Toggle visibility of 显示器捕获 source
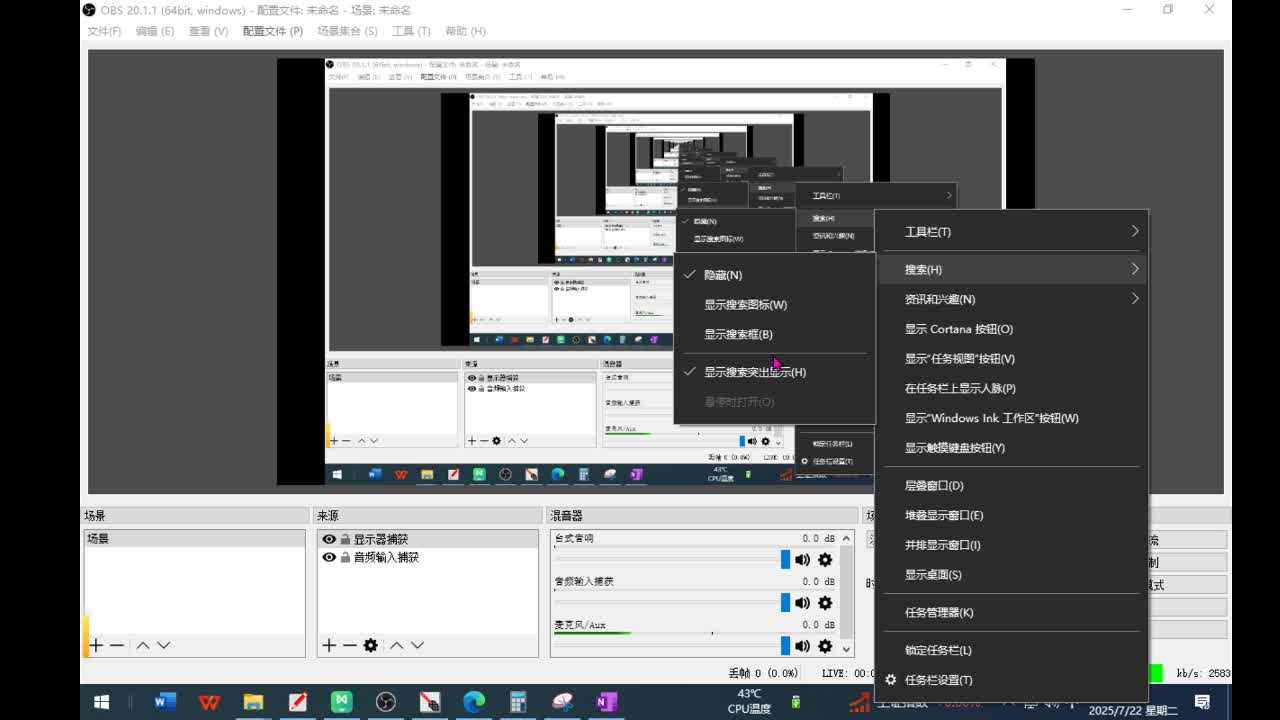 [x=329, y=539]
